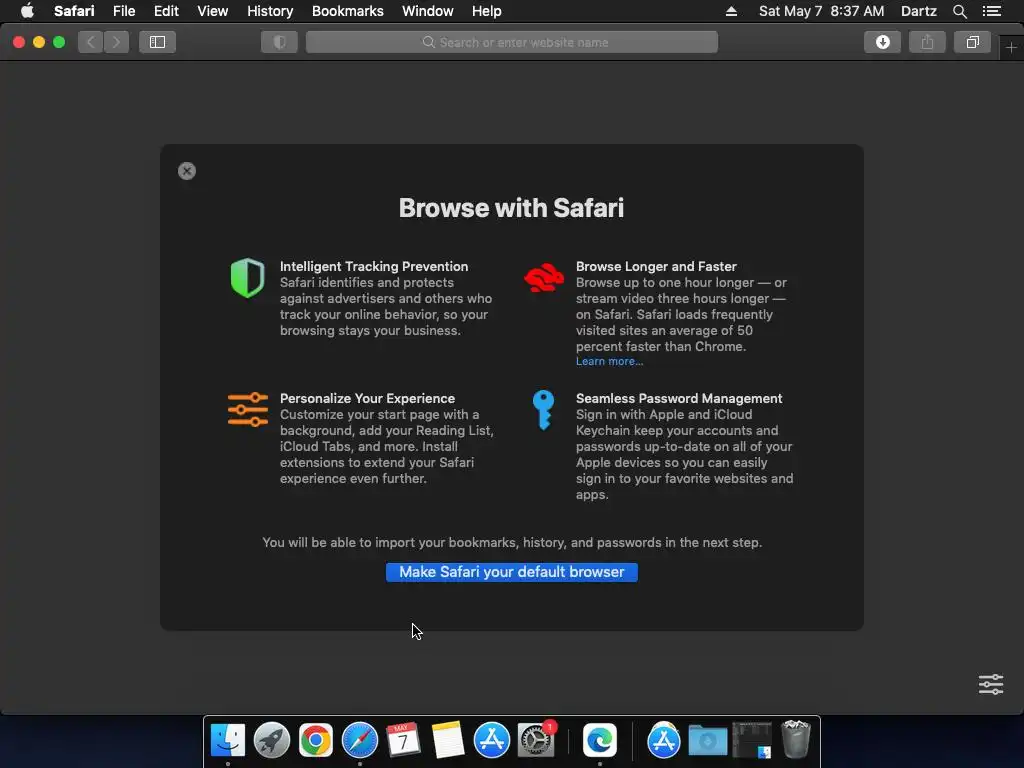Viewport: 1024px width, 768px height.
Task: Open Notes from the Dock
Action: 447,740
